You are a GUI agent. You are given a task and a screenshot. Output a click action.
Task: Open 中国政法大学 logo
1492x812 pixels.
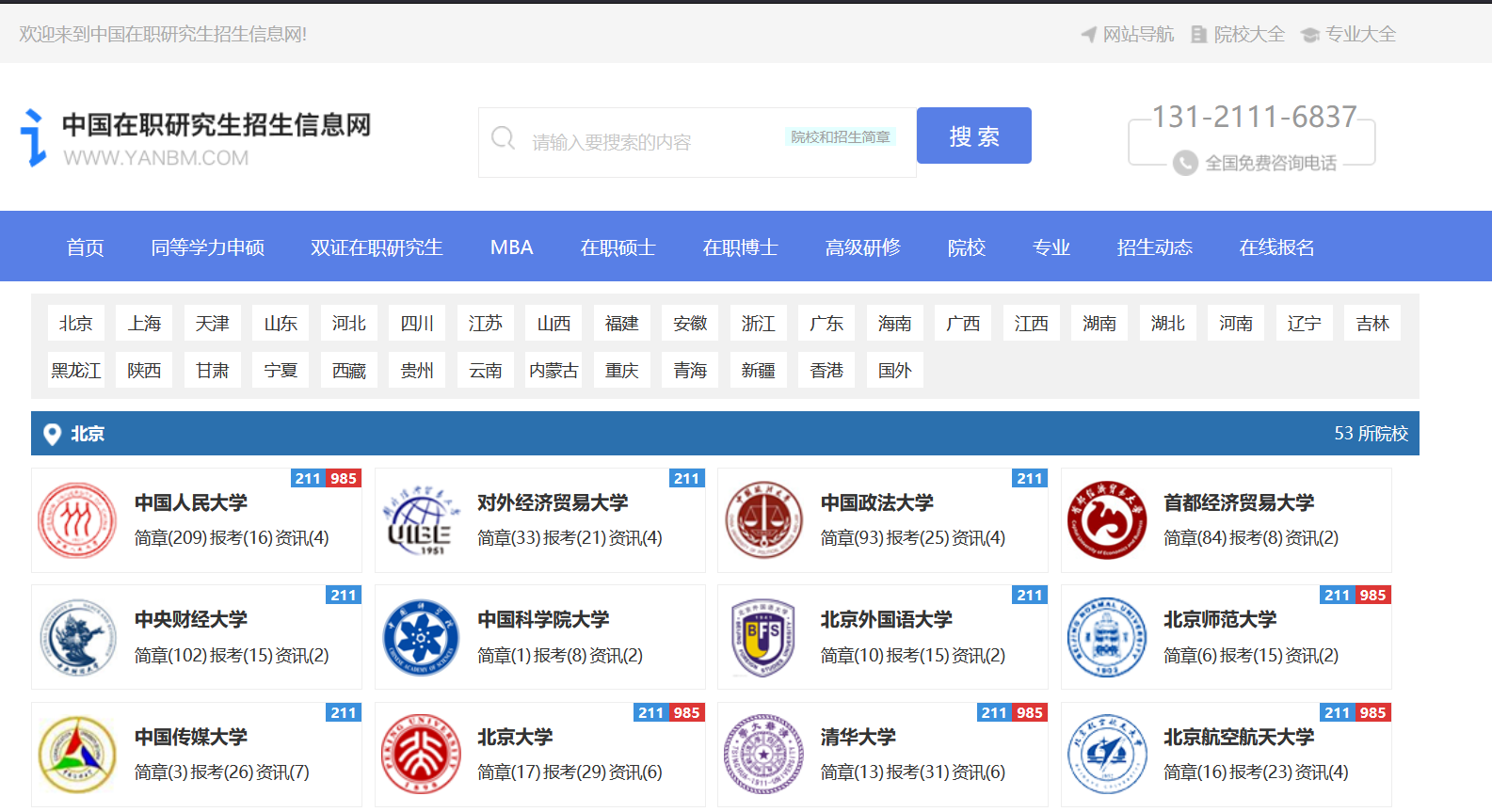(x=763, y=520)
